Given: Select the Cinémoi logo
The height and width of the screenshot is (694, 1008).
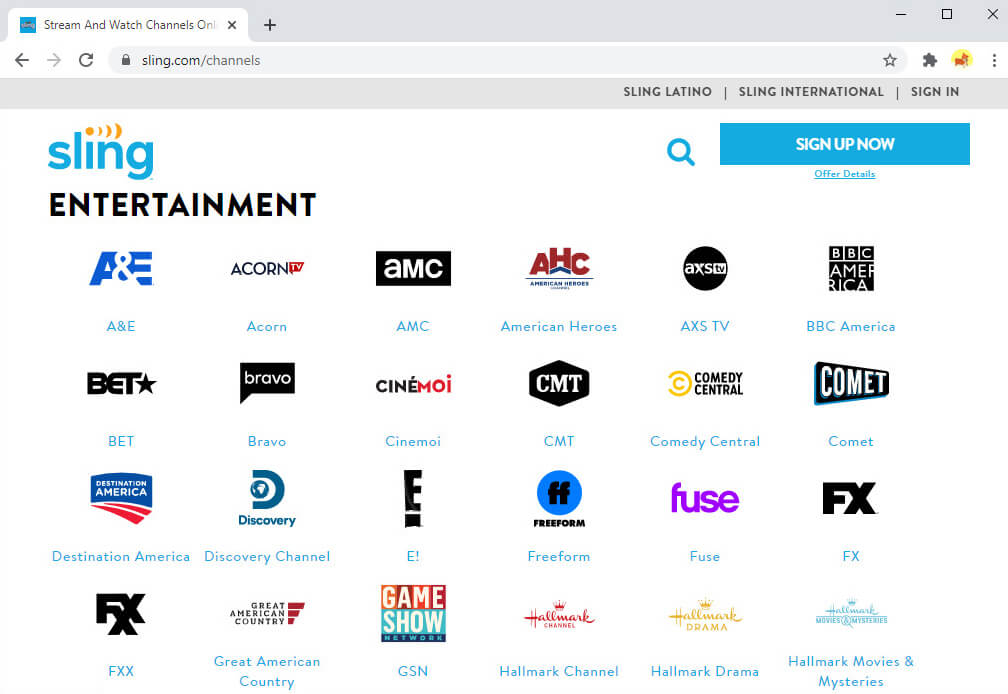Looking at the screenshot, I should click(x=413, y=384).
